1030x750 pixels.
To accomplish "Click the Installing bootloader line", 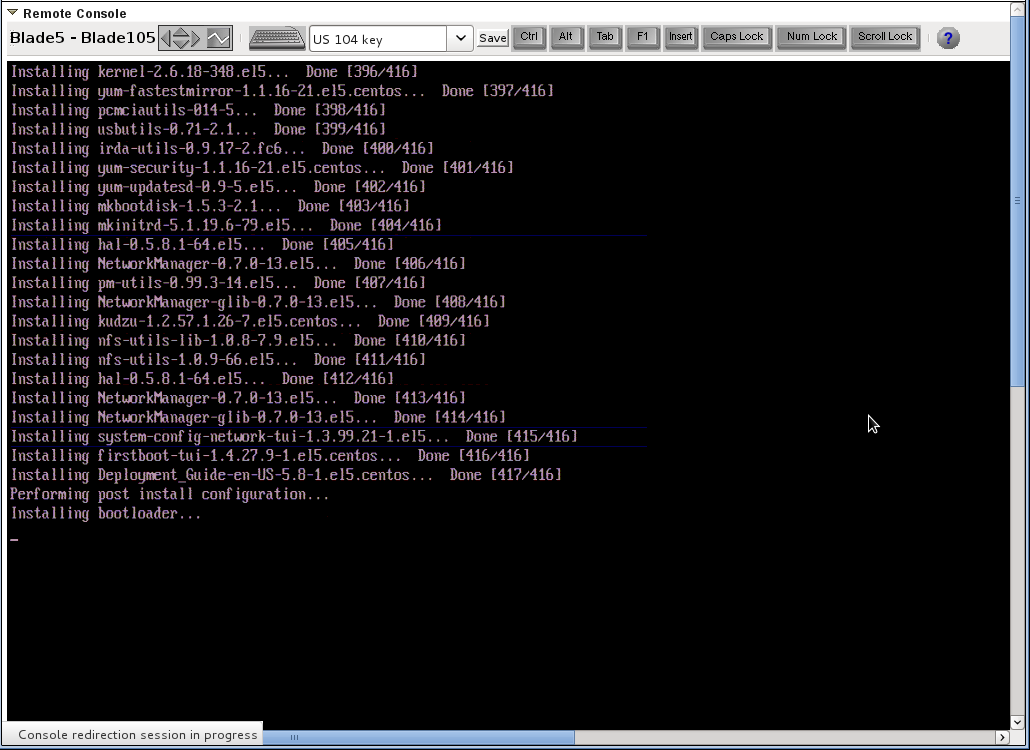I will pos(106,514).
